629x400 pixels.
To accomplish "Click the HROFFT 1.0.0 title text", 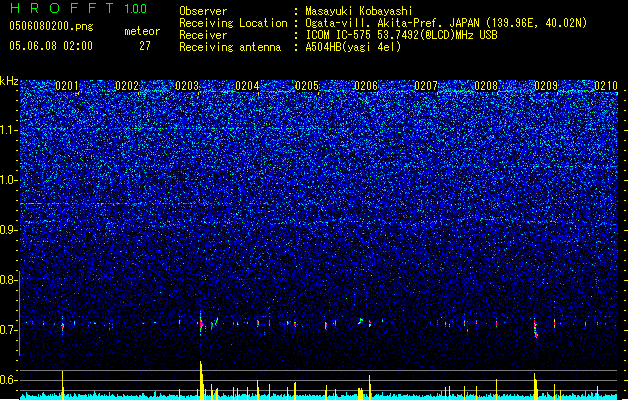I will point(78,8).
